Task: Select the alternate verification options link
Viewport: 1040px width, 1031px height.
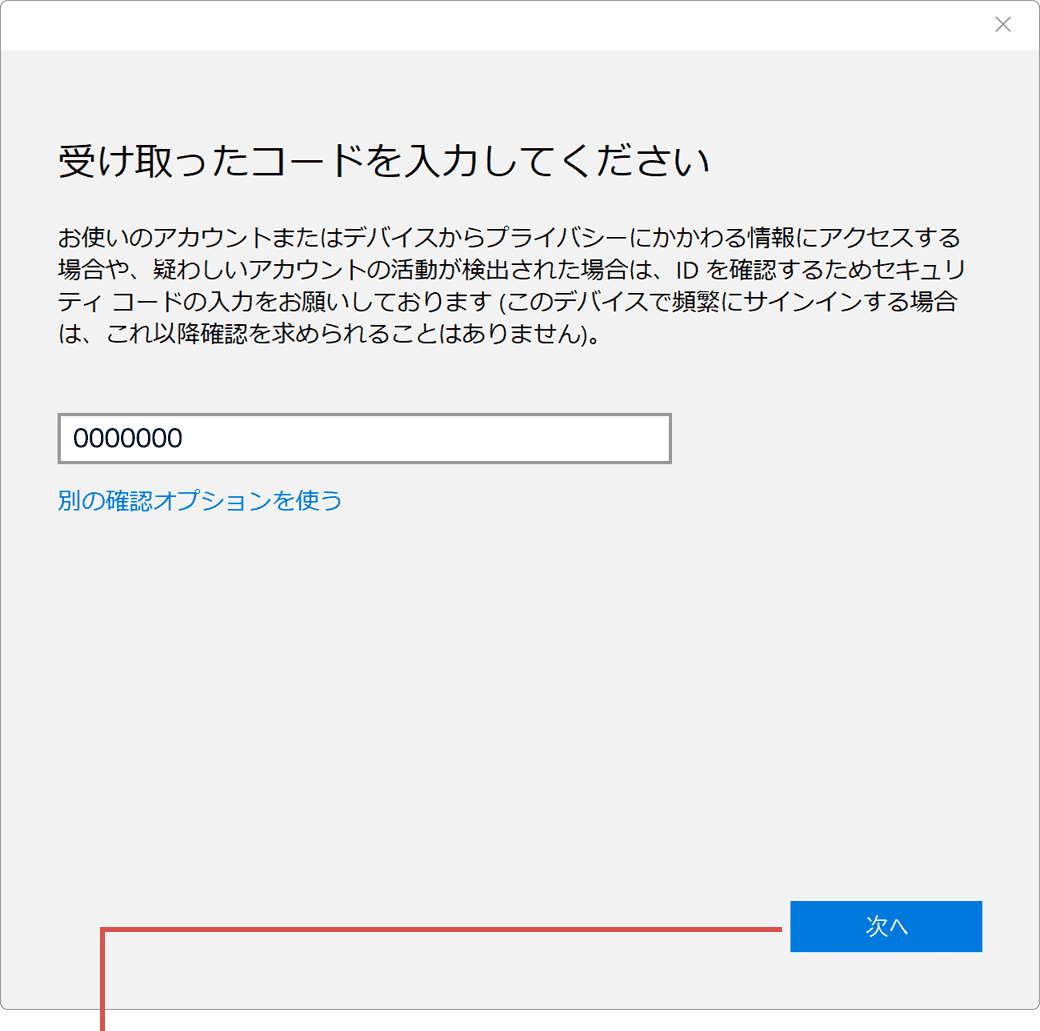Action: pyautogui.click(x=199, y=500)
